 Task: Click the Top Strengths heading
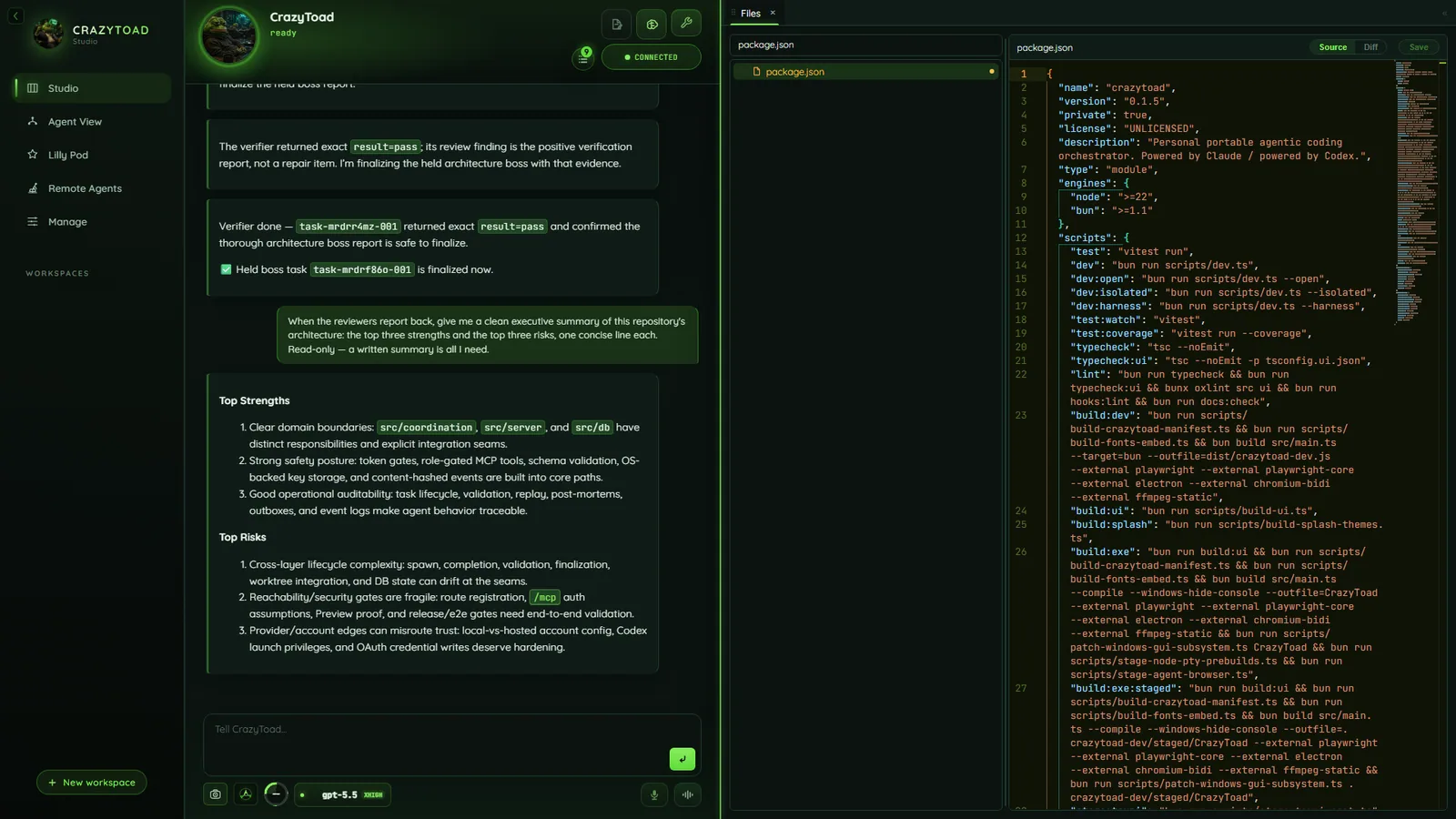click(254, 400)
